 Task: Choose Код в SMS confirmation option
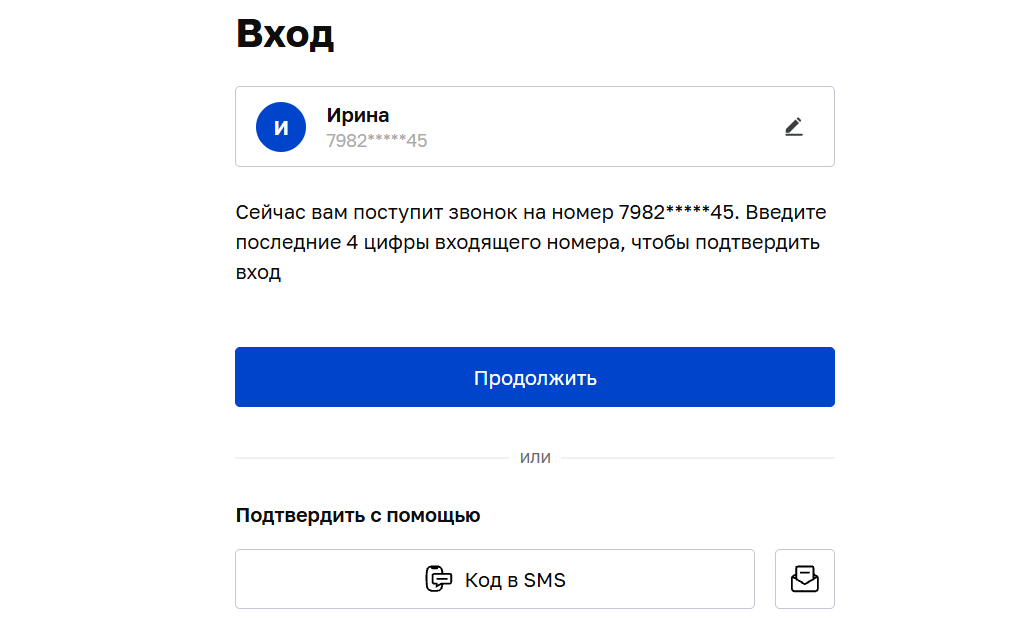pyautogui.click(x=495, y=579)
